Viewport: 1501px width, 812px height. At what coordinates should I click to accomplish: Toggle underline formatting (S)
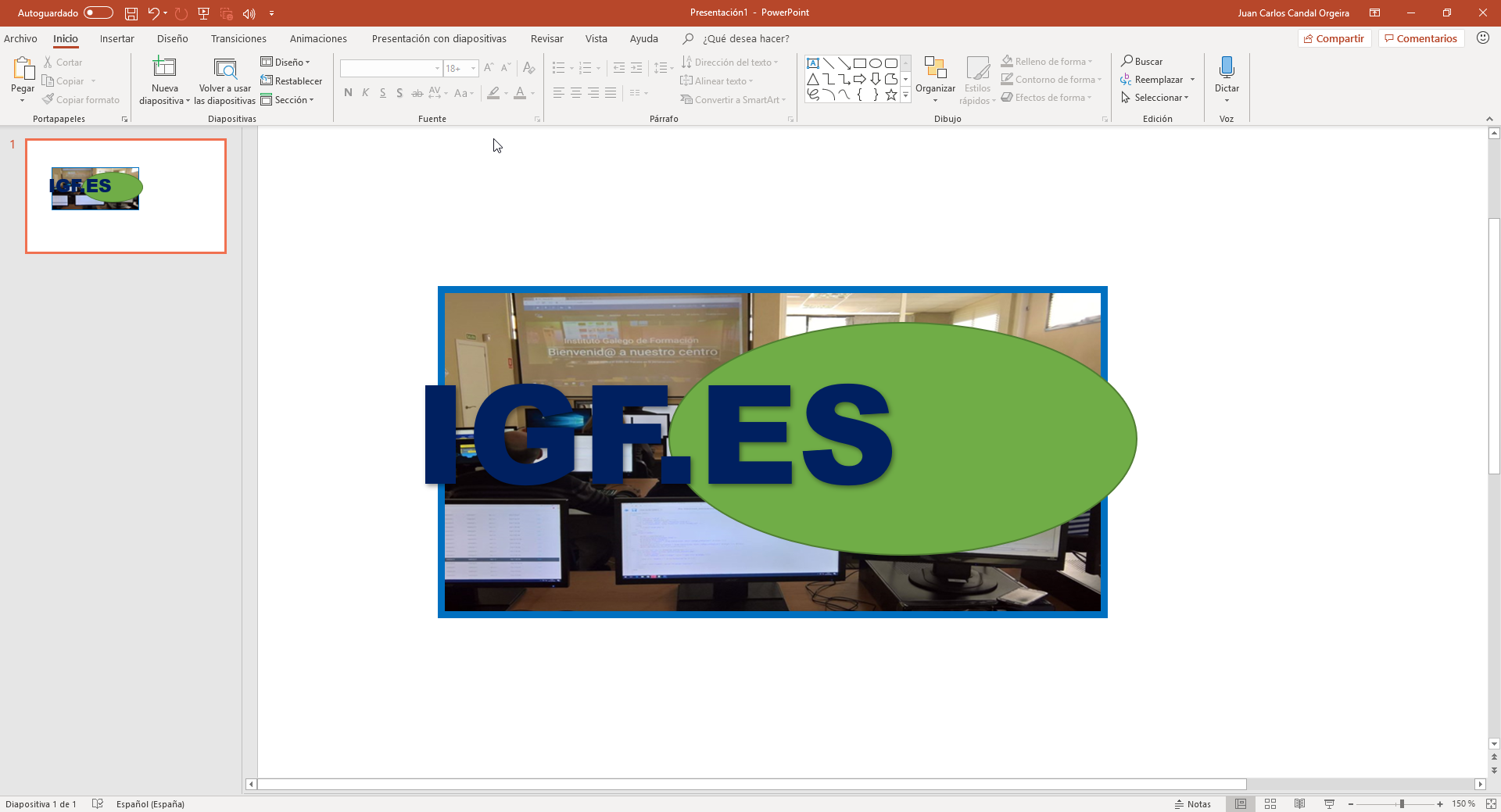point(382,92)
